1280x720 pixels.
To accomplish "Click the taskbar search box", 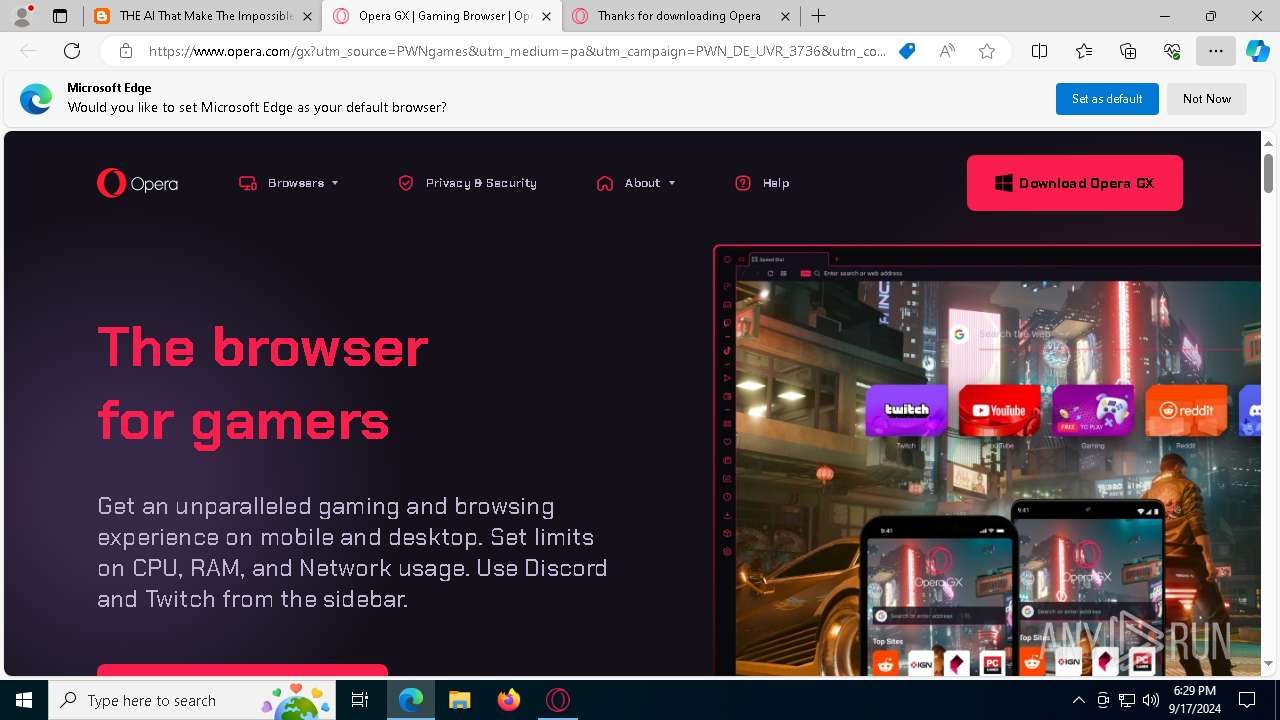I will [x=194, y=700].
